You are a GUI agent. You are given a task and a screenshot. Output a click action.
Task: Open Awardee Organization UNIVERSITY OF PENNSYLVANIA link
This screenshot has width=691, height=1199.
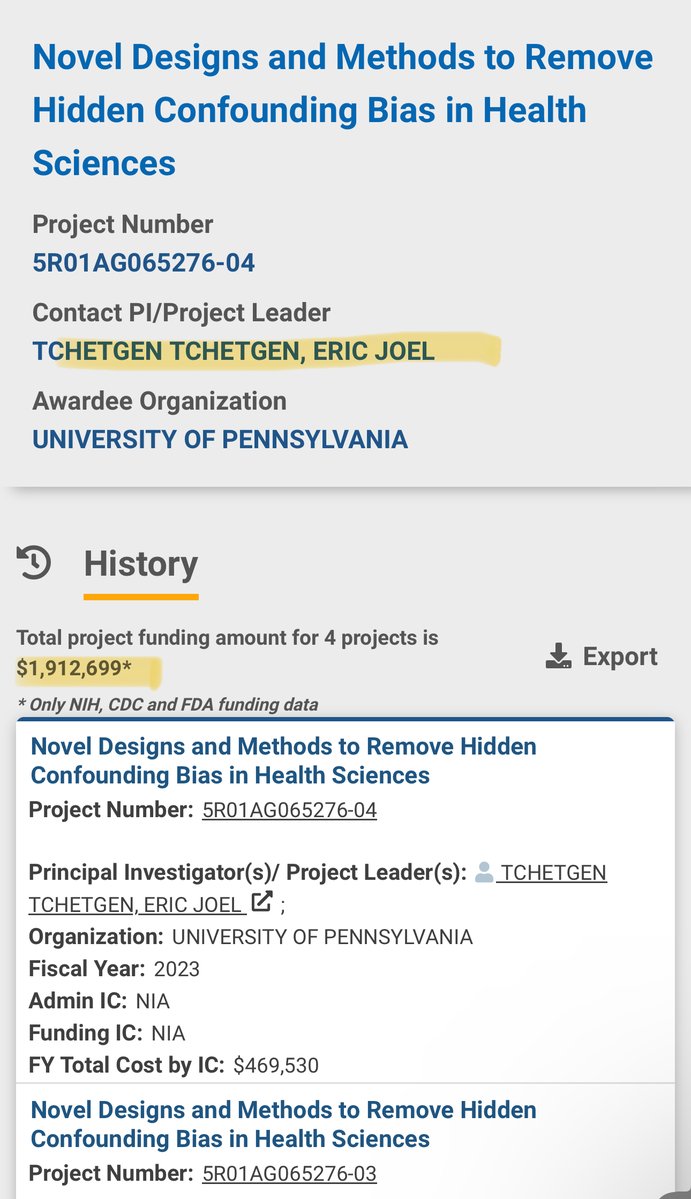(220, 439)
